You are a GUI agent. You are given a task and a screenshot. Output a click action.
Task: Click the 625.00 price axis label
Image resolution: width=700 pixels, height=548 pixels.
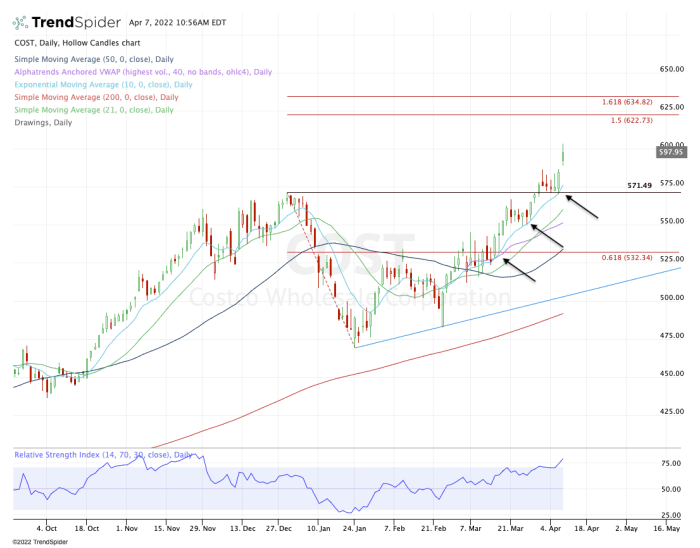tap(672, 107)
